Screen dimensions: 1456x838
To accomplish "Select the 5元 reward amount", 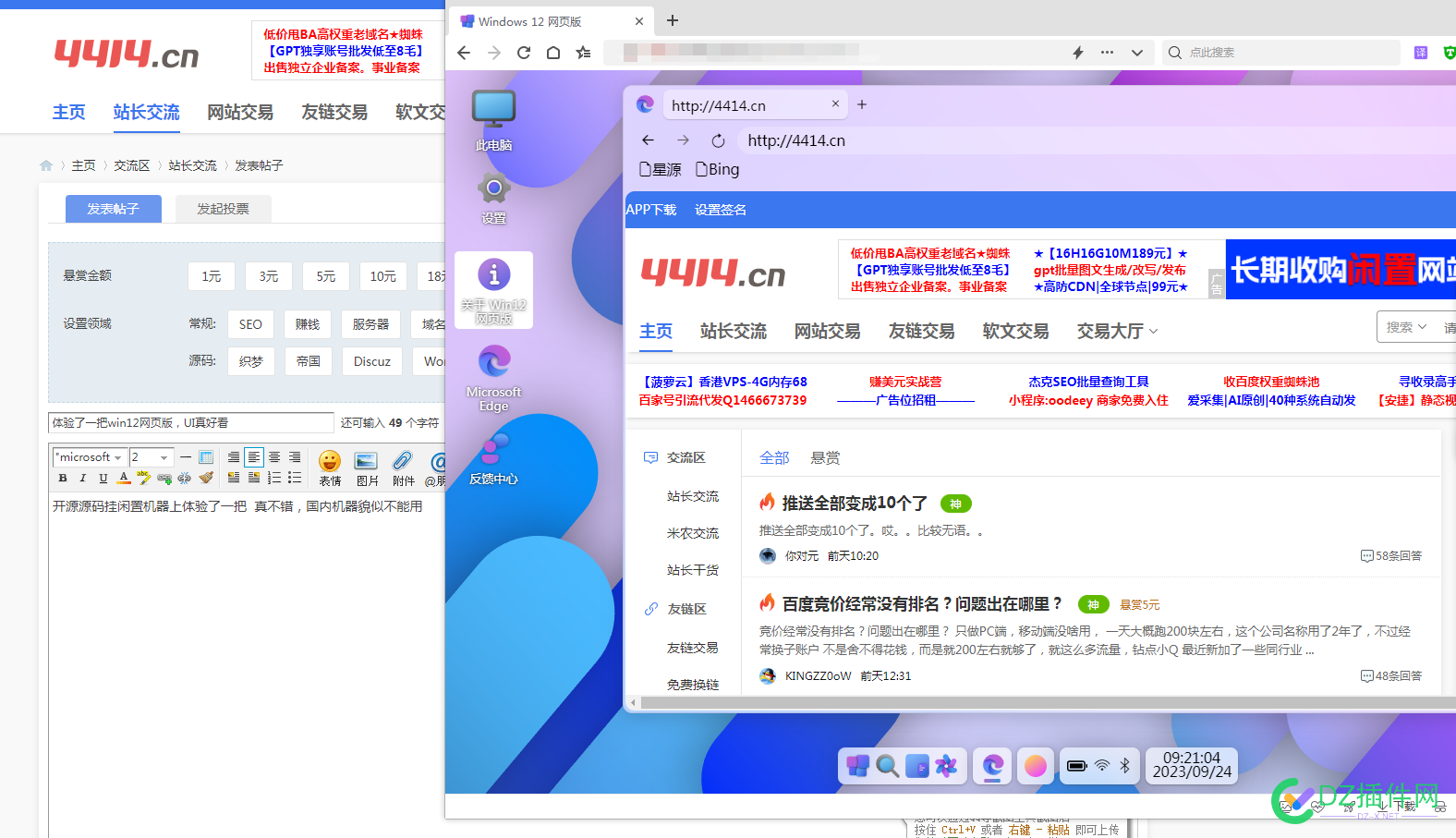I will [326, 276].
